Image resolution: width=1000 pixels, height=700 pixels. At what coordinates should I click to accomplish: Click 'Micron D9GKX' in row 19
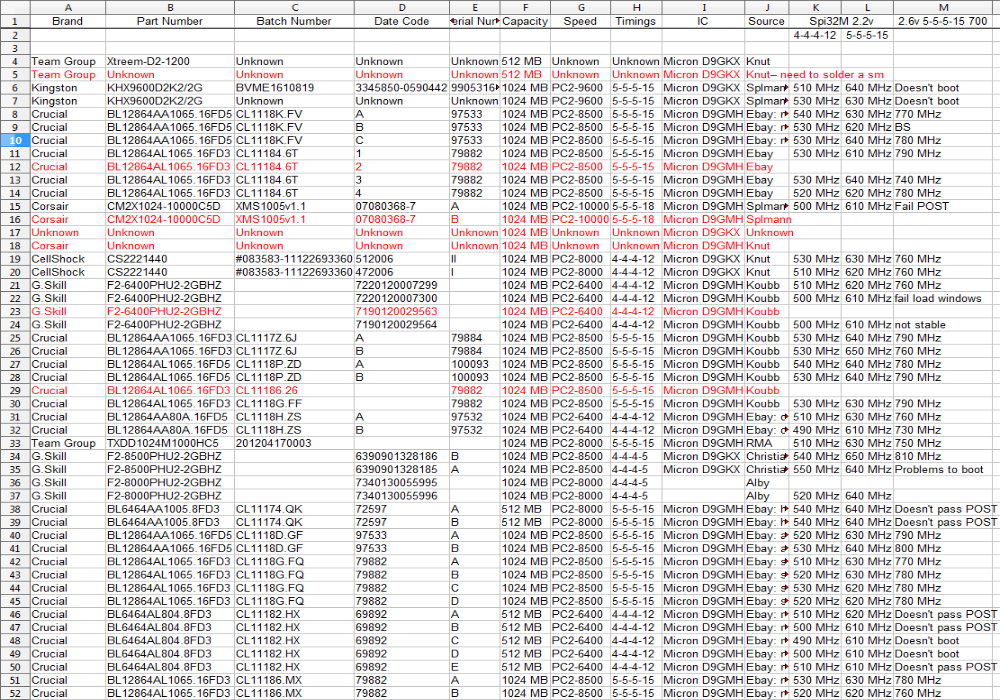point(702,259)
